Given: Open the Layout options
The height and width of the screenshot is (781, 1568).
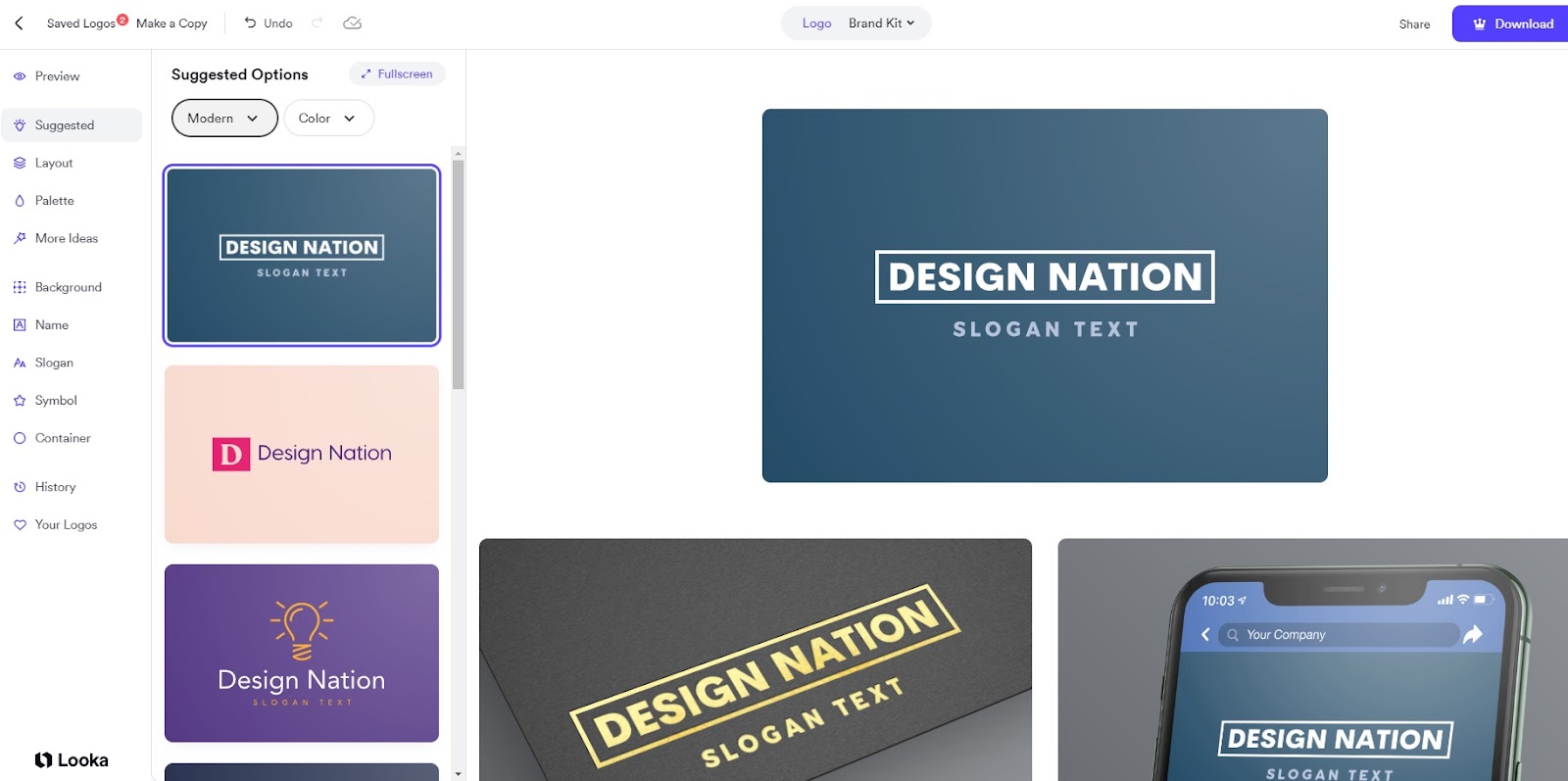Looking at the screenshot, I should coord(73,163).
